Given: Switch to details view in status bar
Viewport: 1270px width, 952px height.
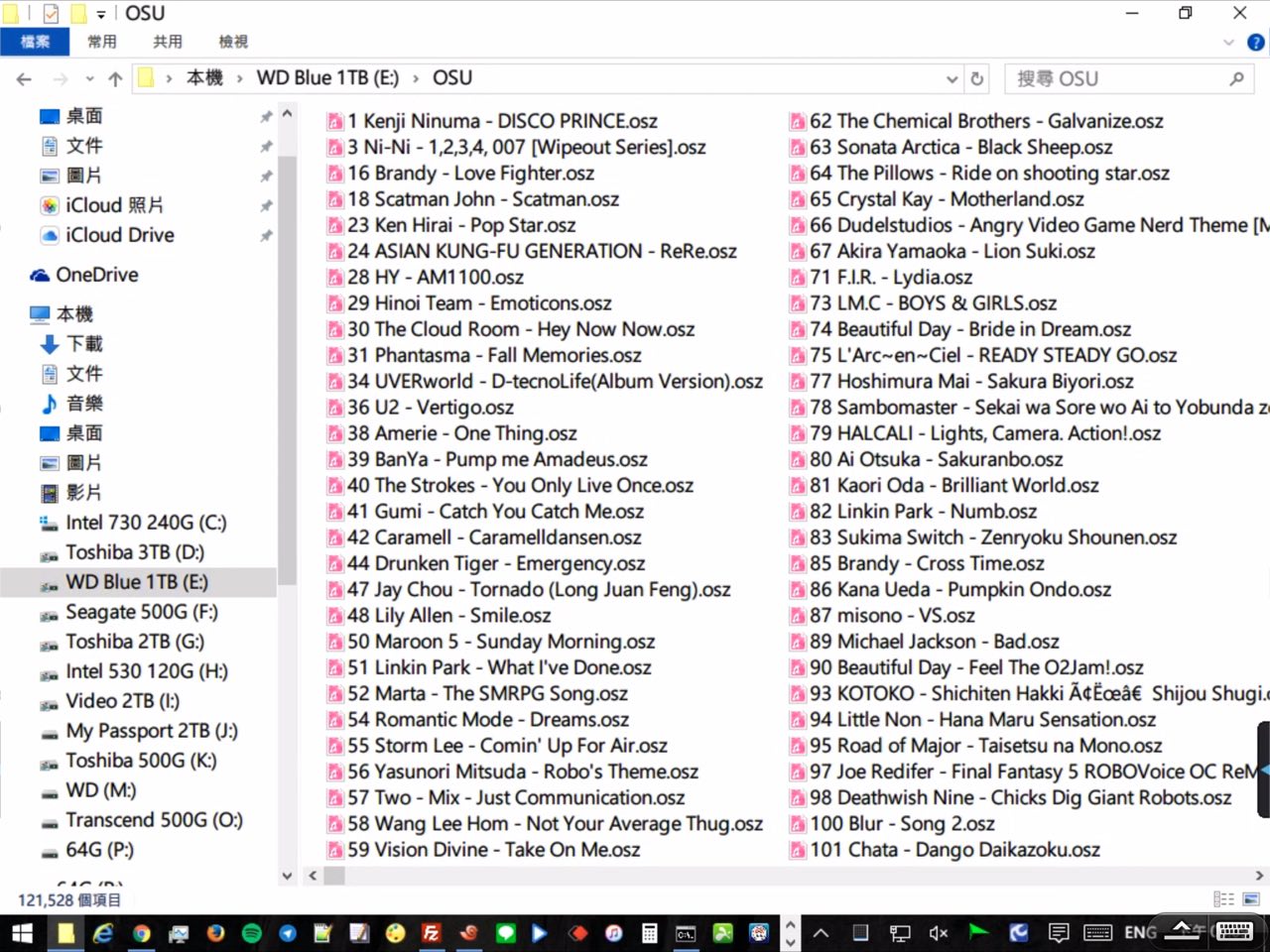Looking at the screenshot, I should 1224,899.
